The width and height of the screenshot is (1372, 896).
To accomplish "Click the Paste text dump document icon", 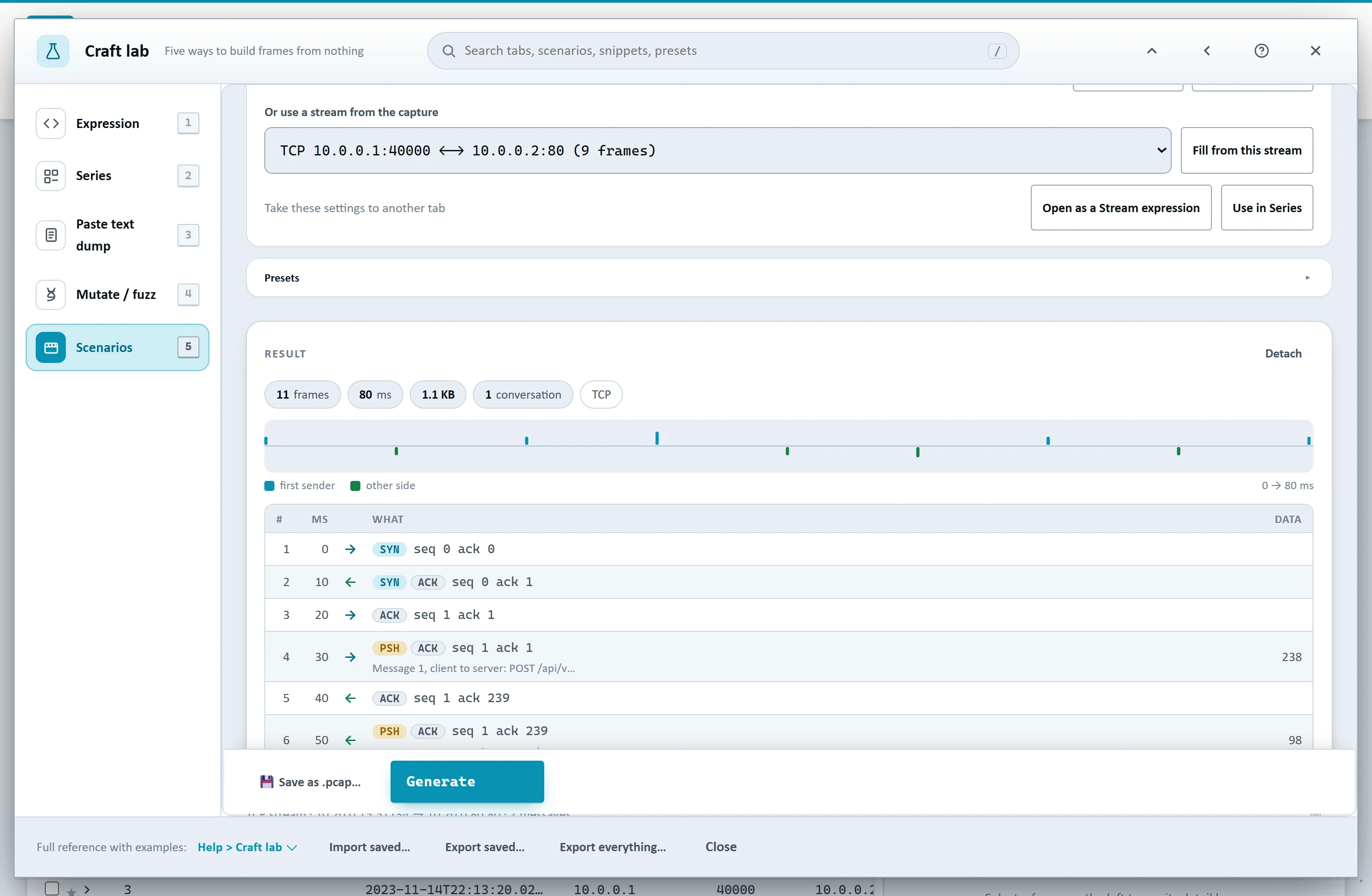I will [51, 235].
